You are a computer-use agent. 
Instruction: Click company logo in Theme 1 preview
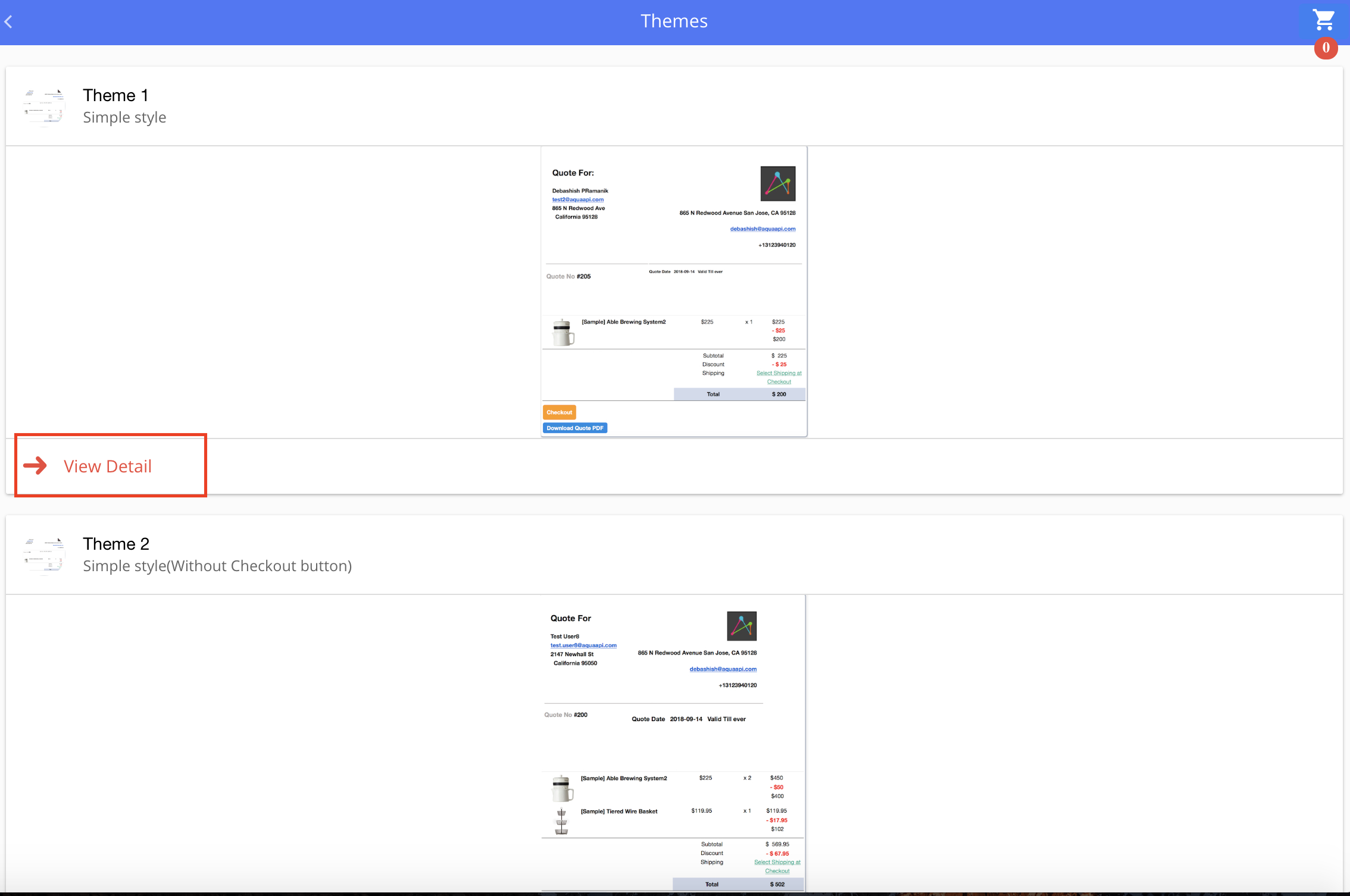coord(777,184)
